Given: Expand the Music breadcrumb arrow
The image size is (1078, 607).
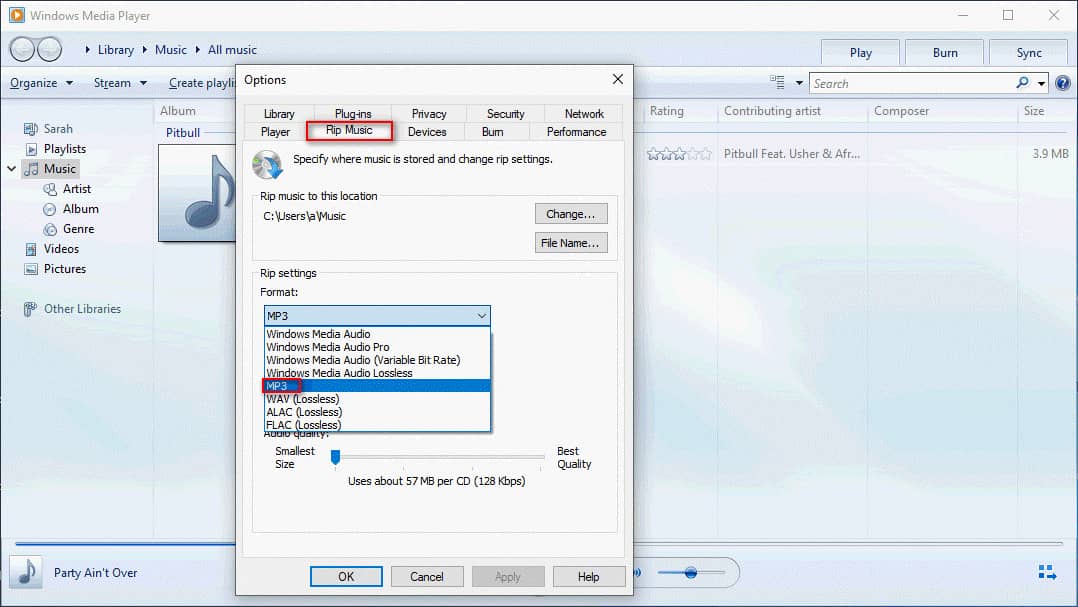Looking at the screenshot, I should pos(144,49).
